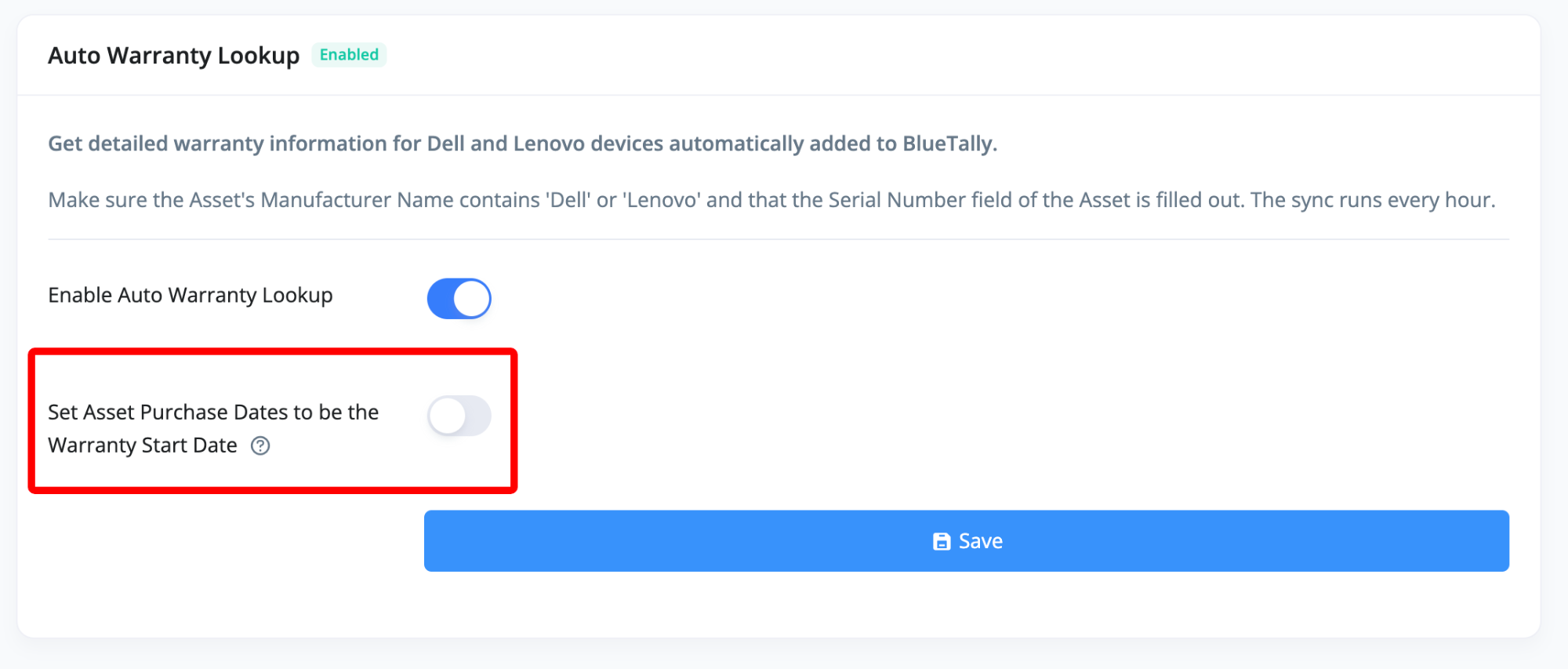Click the quoted 'Dell' manufacturer name
The image size is (1568, 669).
tap(569, 200)
